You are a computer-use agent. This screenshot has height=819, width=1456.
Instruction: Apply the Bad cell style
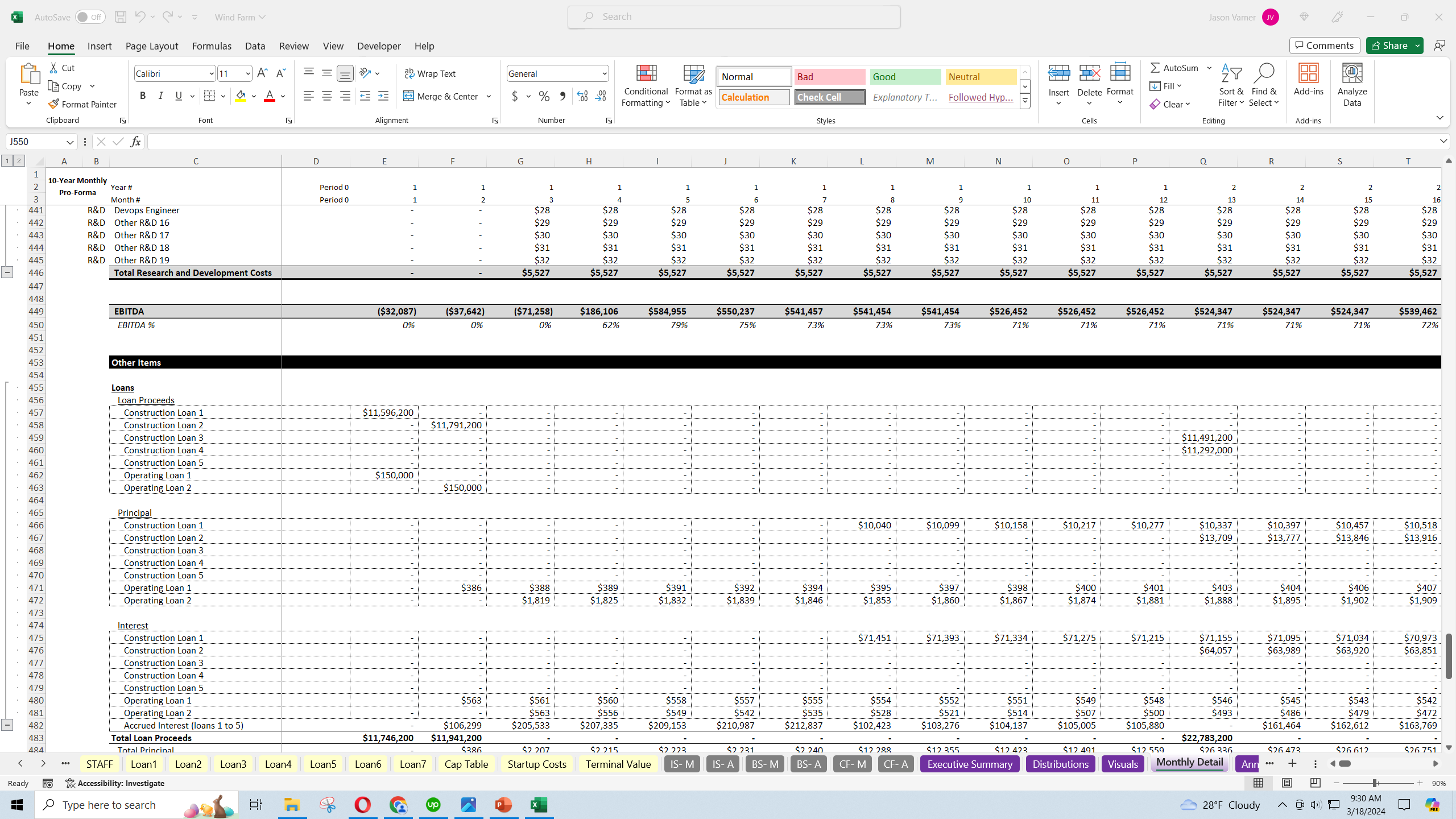point(829,77)
